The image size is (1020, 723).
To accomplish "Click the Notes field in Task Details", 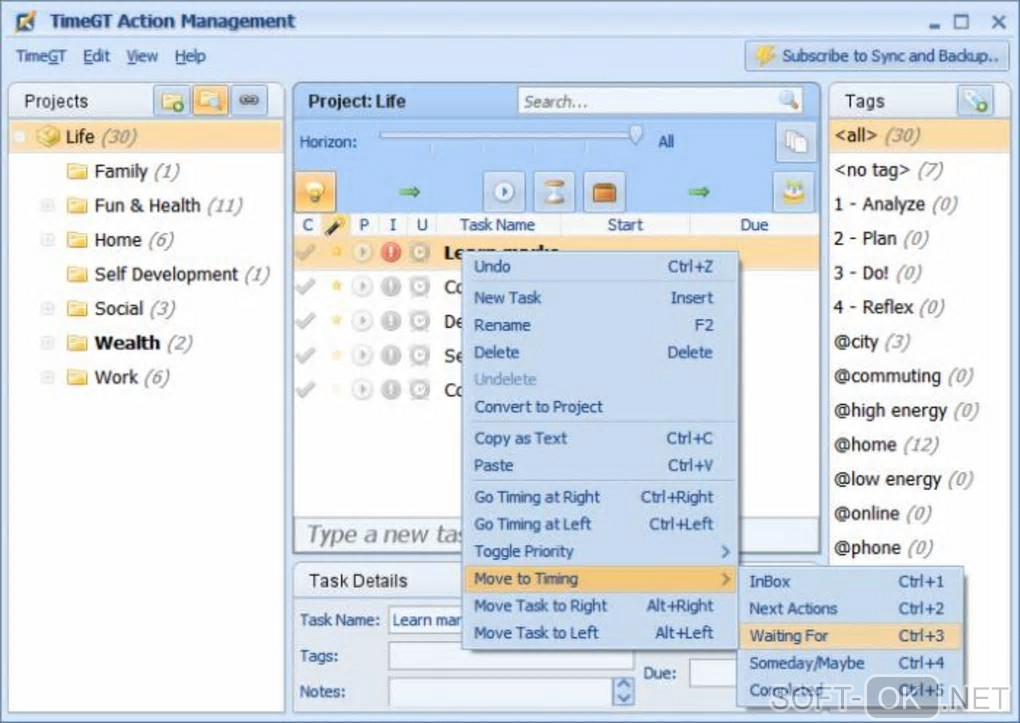I will point(501,691).
